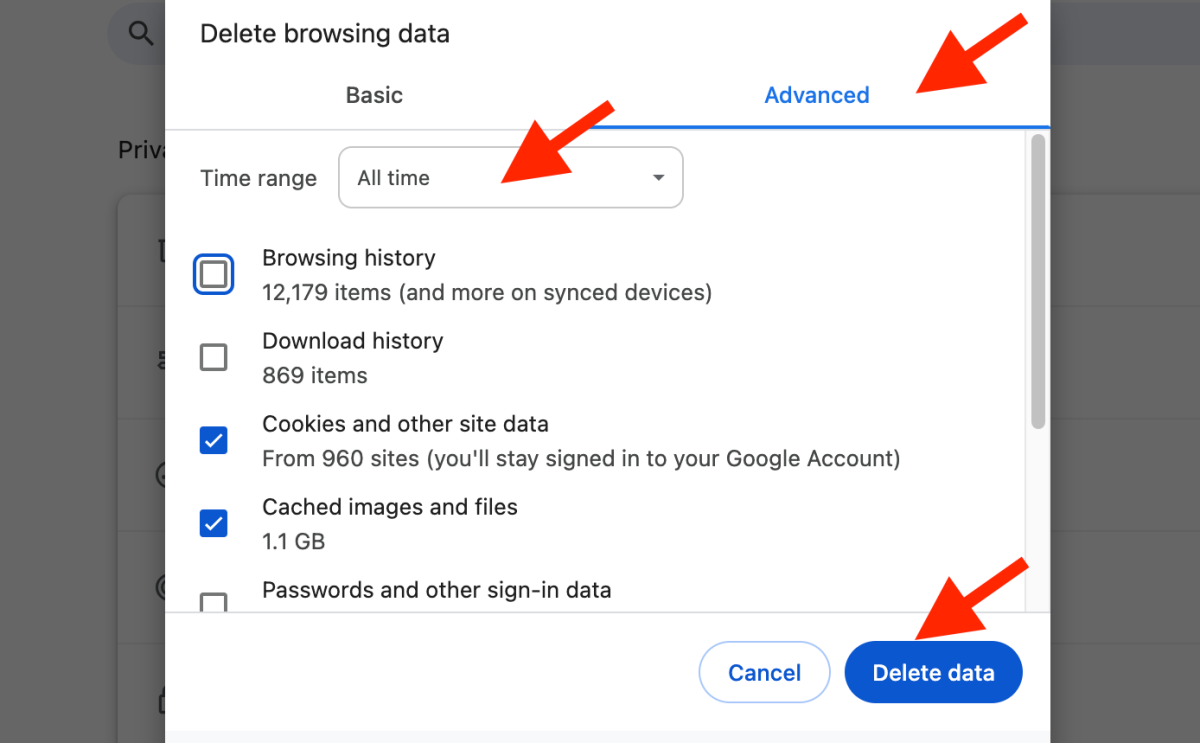Screen dimensions: 1200x743
Task: Enable the Download history checkbox
Action: tap(213, 357)
